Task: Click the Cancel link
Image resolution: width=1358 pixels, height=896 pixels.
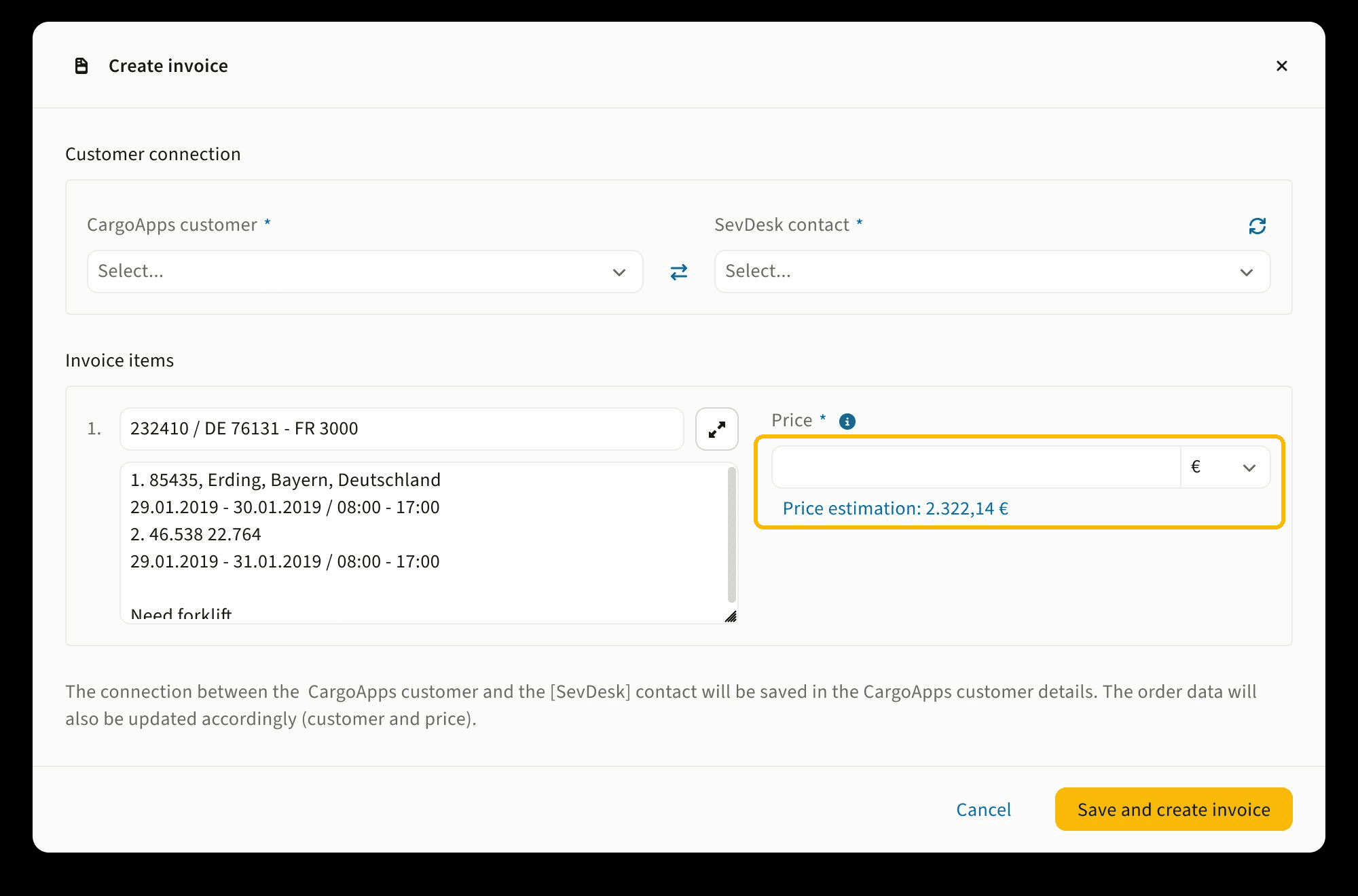Action: tap(983, 810)
